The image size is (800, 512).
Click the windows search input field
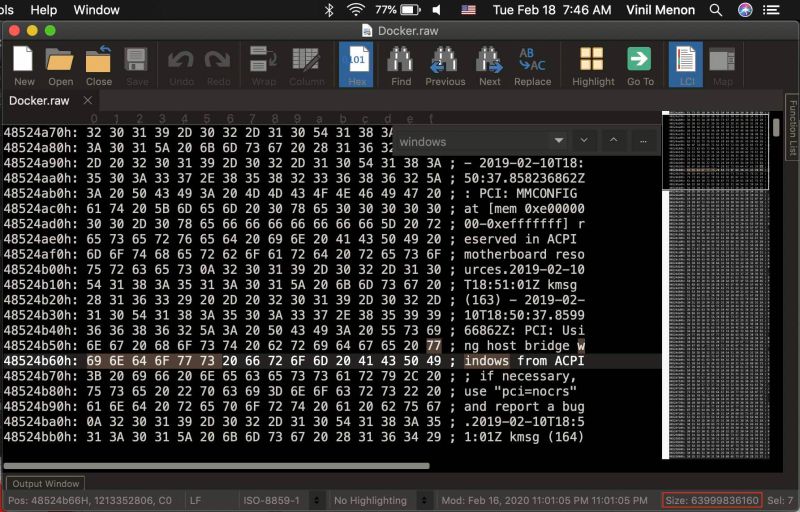[472, 142]
